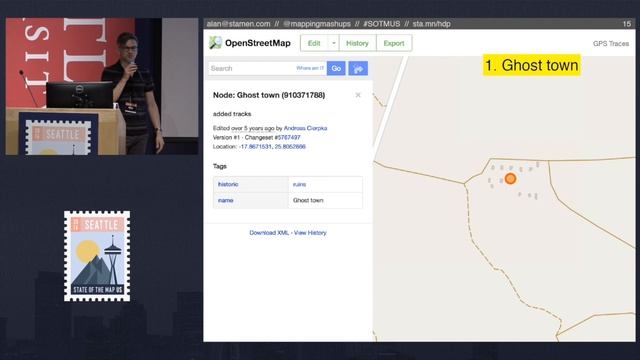Click the speaker video thumbnail
Viewport: 640px width, 360px height.
(x=102, y=86)
